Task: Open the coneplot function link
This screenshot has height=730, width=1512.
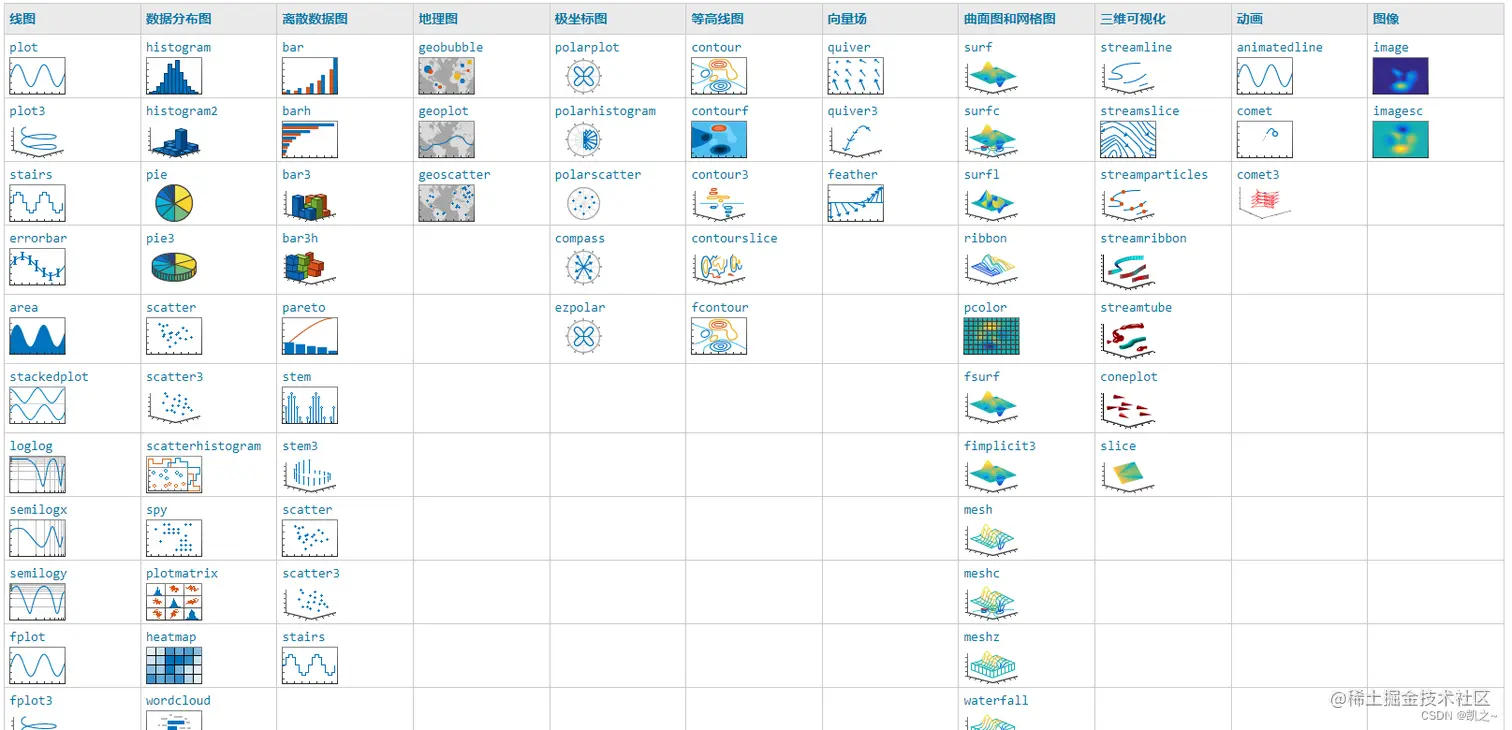Action: [1129, 377]
